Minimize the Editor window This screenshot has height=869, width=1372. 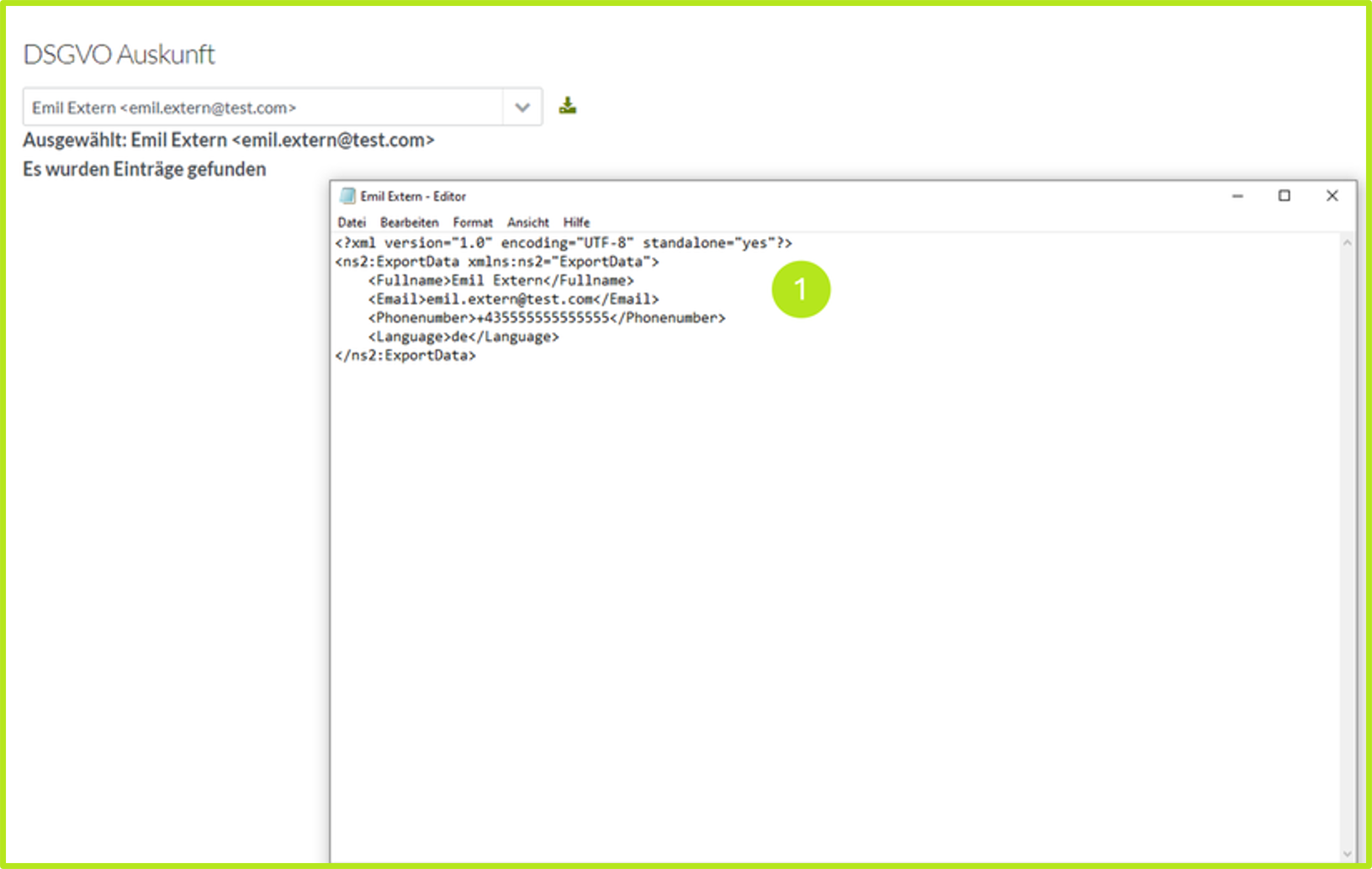pyautogui.click(x=1237, y=196)
